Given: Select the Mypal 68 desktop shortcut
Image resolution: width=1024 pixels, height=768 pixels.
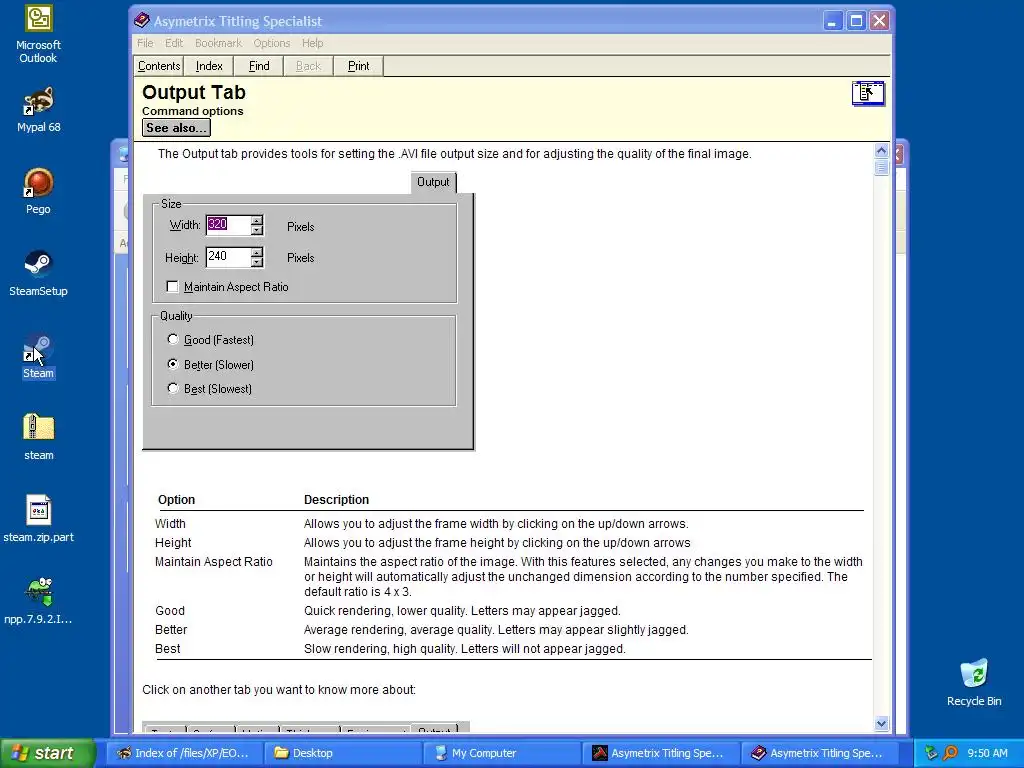Looking at the screenshot, I should (x=39, y=110).
